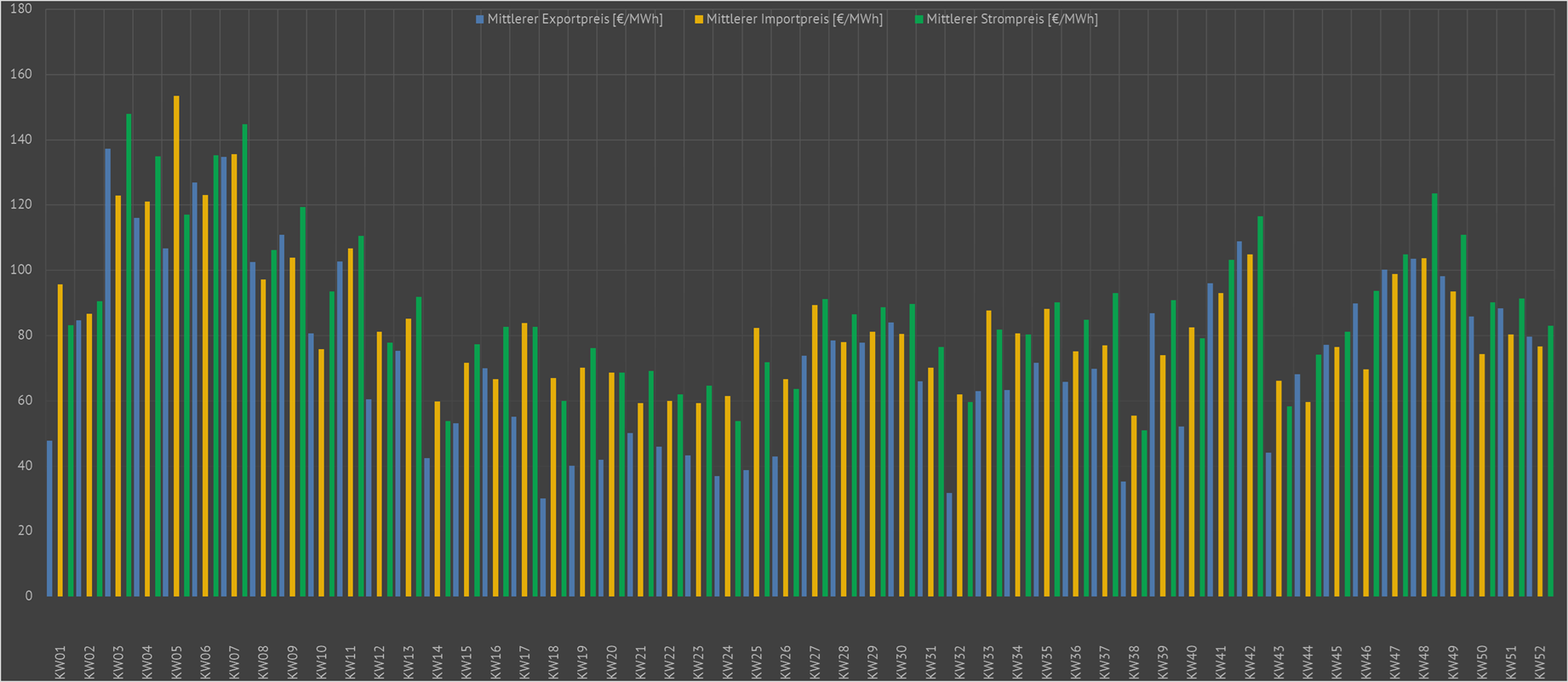The image size is (1568, 682).
Task: Click the blue Exportpreis legend swatch
Action: click(x=480, y=20)
